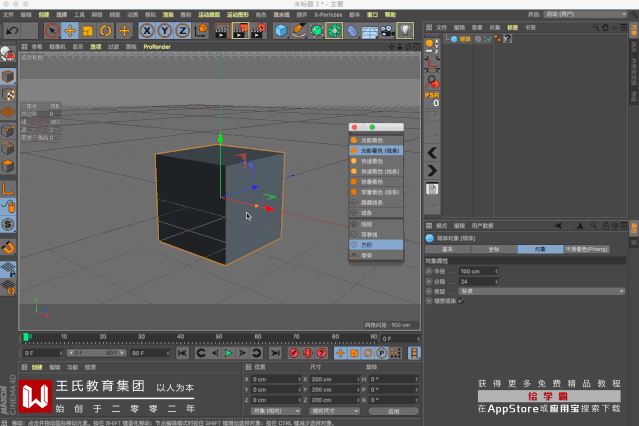
Task: Click the Undo arrow icon
Action: 12,31
